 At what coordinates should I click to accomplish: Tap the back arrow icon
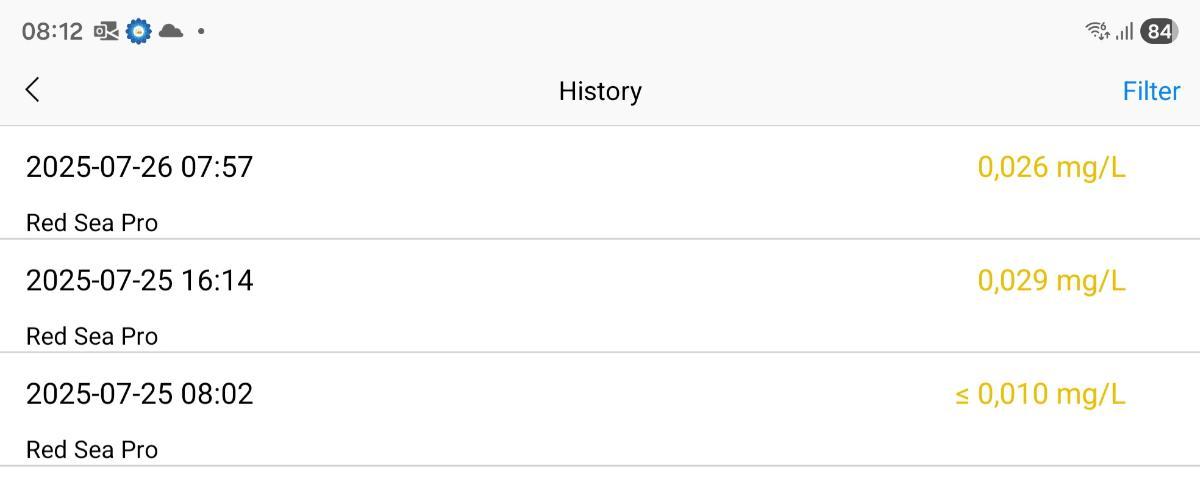32,90
